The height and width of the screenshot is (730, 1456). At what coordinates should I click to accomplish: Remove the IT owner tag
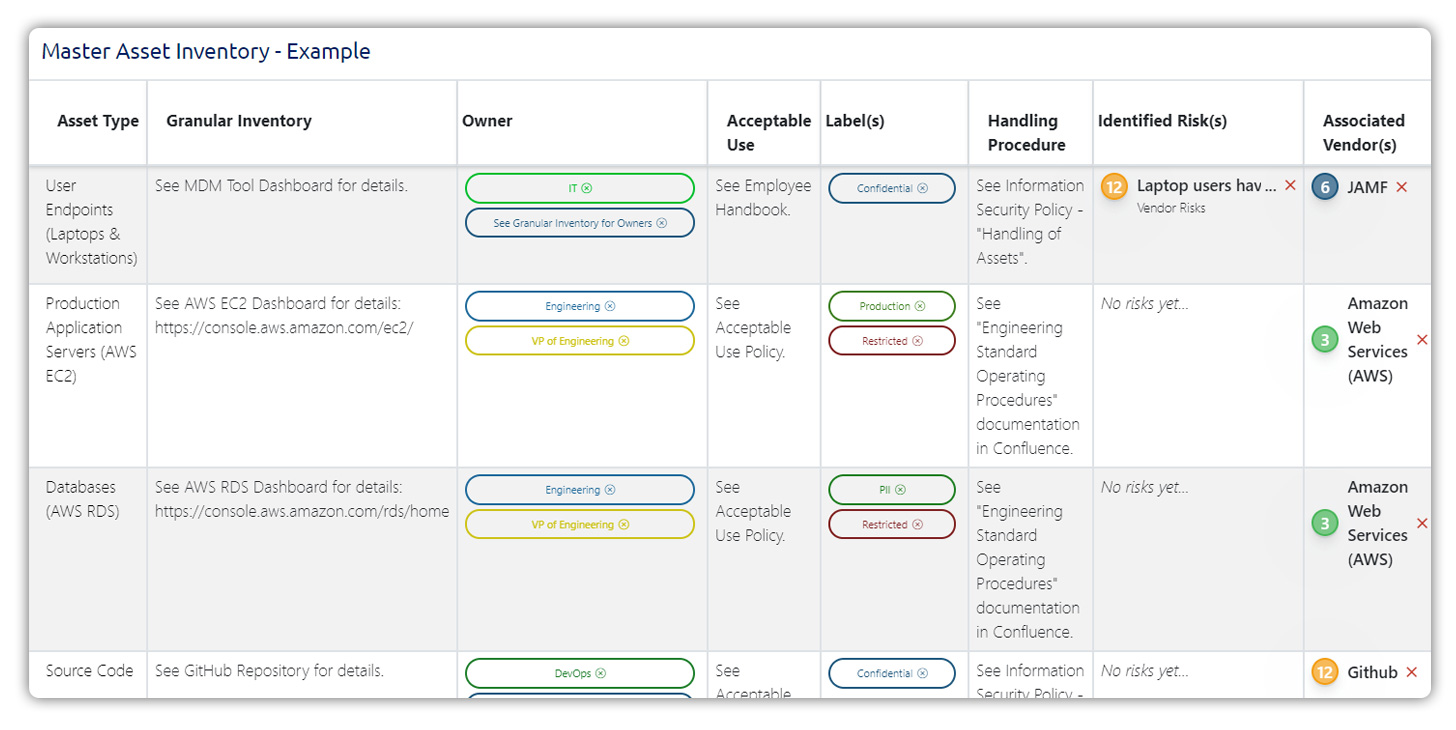point(587,188)
